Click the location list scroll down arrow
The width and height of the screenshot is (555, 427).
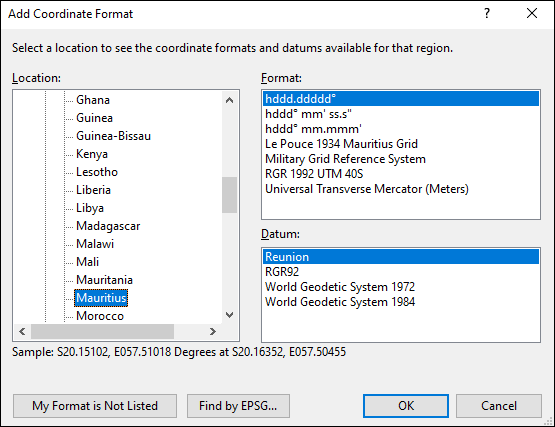(x=229, y=315)
